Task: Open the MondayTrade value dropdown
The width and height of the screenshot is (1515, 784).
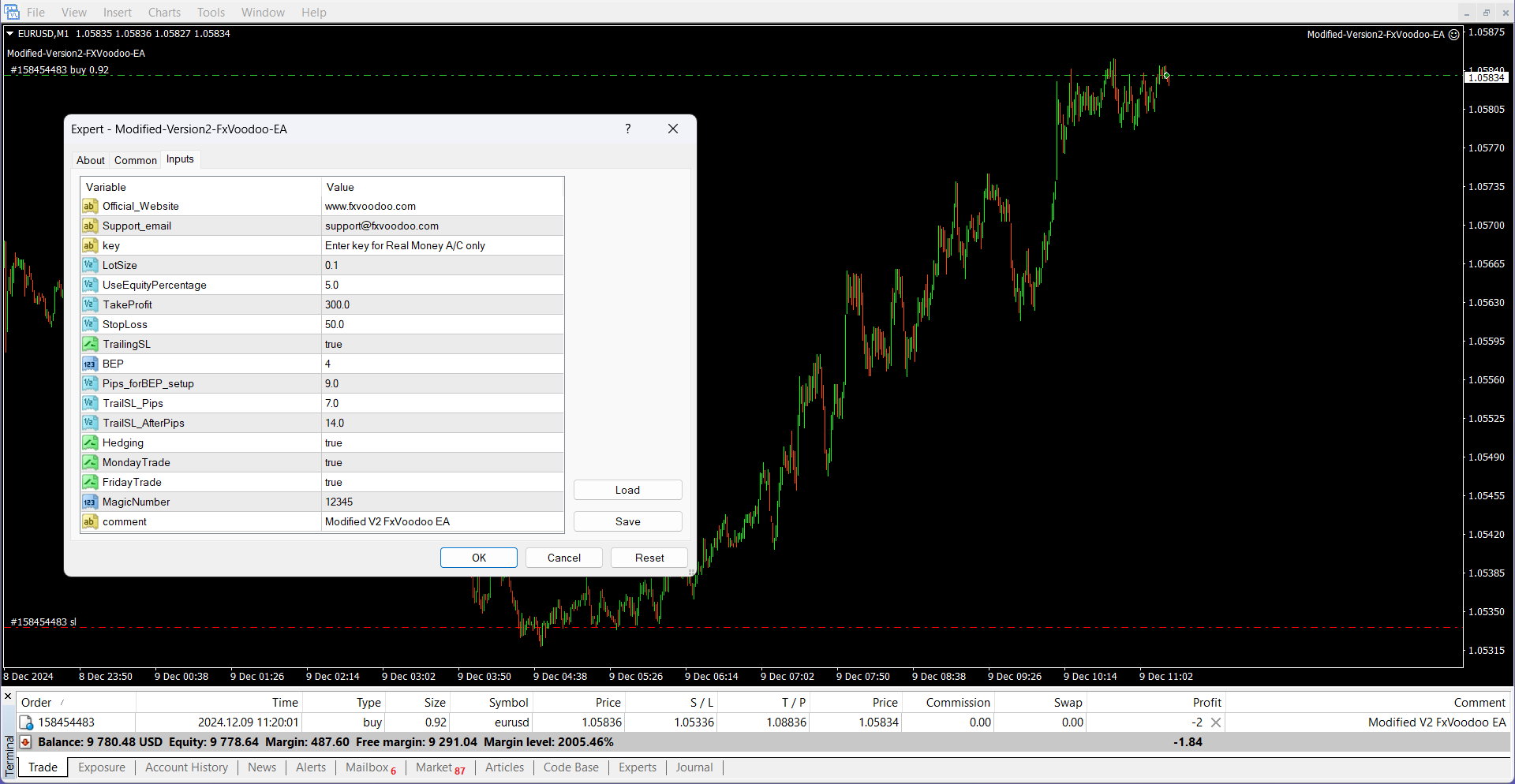Action: point(442,462)
